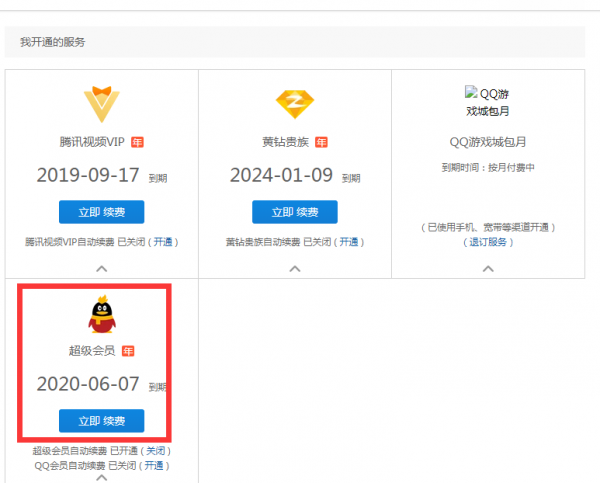Click the 超级会员自动续费 已开通 status text
This screenshot has width=600, height=483.
[85, 451]
